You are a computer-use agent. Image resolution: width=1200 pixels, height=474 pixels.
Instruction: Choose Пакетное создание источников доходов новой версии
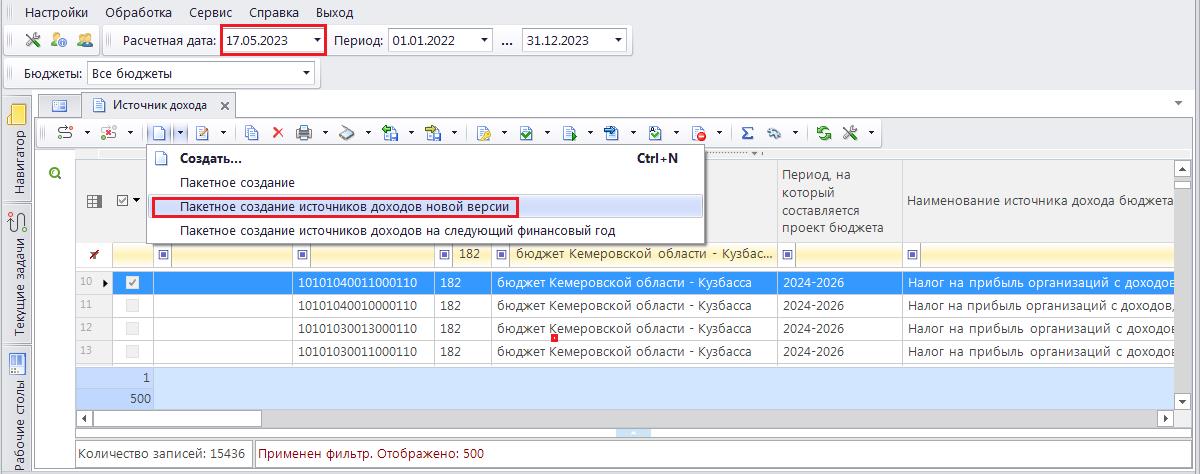tap(426, 207)
